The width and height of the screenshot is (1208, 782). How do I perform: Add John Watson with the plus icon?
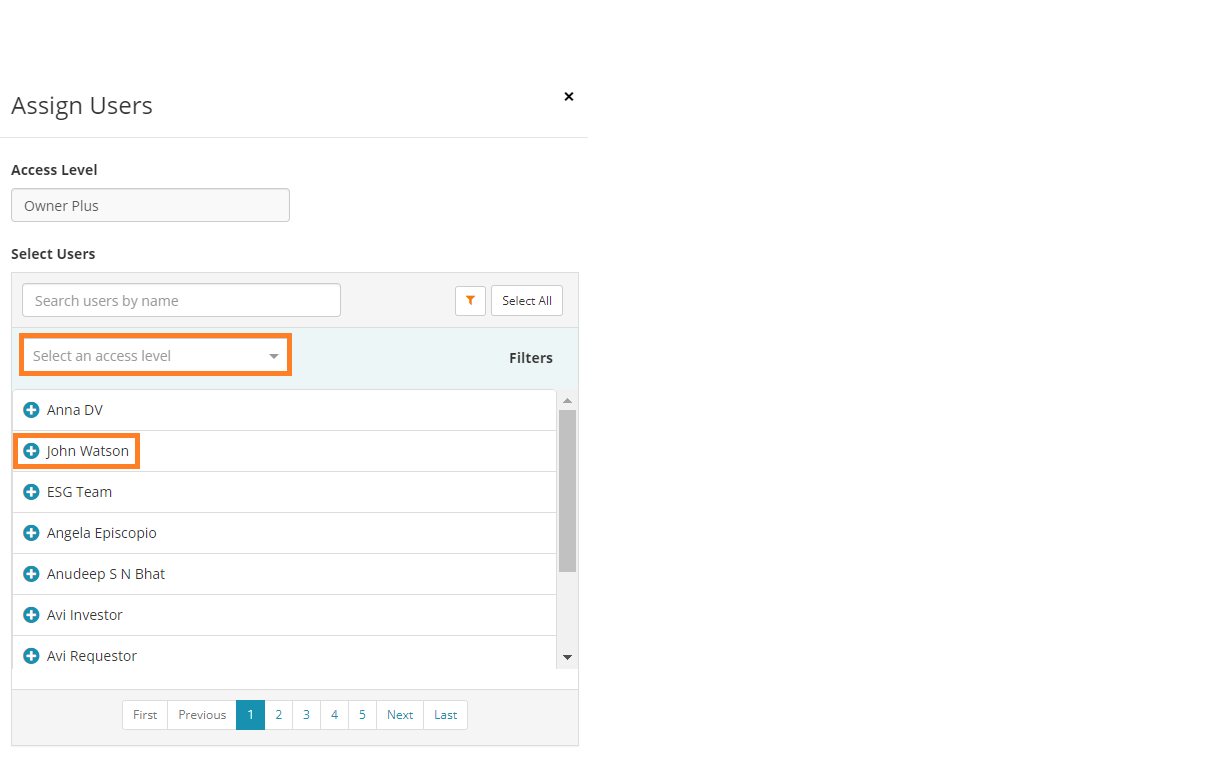pos(31,451)
